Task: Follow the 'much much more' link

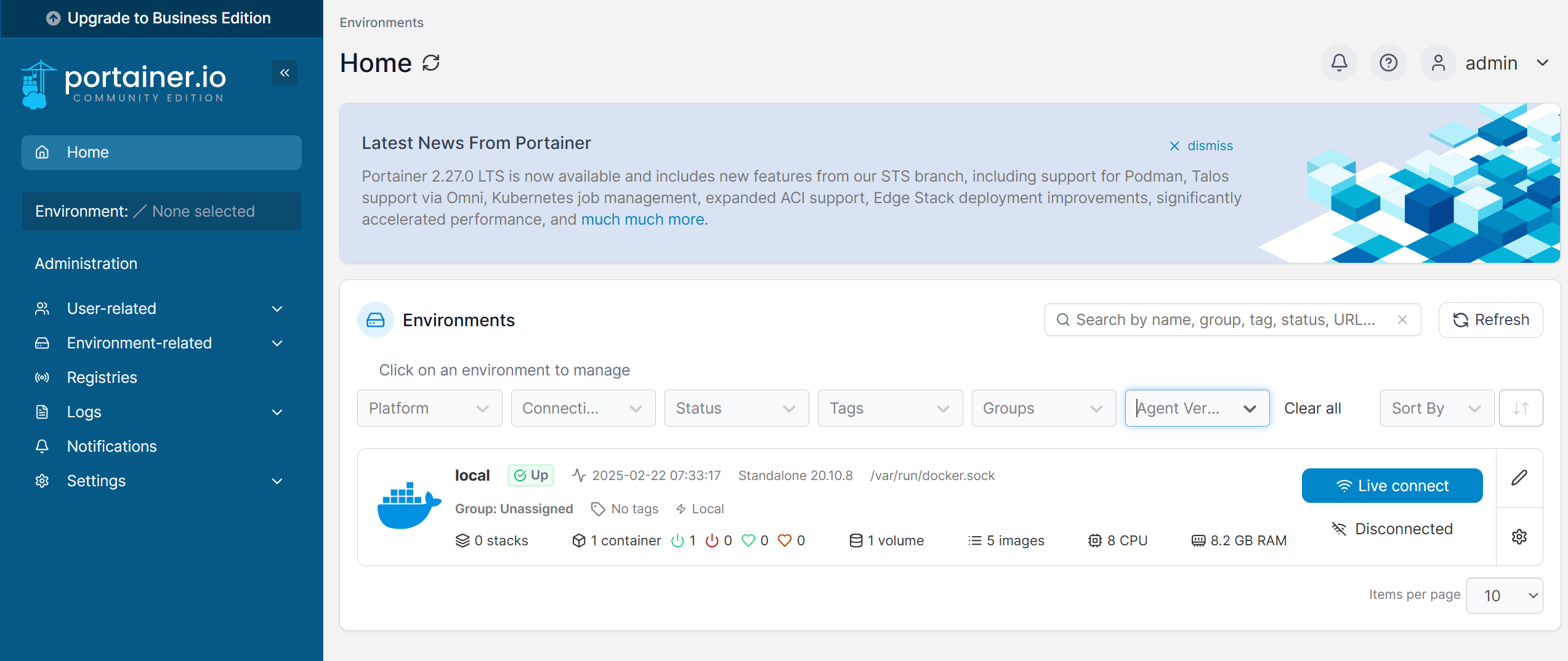Action: click(644, 220)
